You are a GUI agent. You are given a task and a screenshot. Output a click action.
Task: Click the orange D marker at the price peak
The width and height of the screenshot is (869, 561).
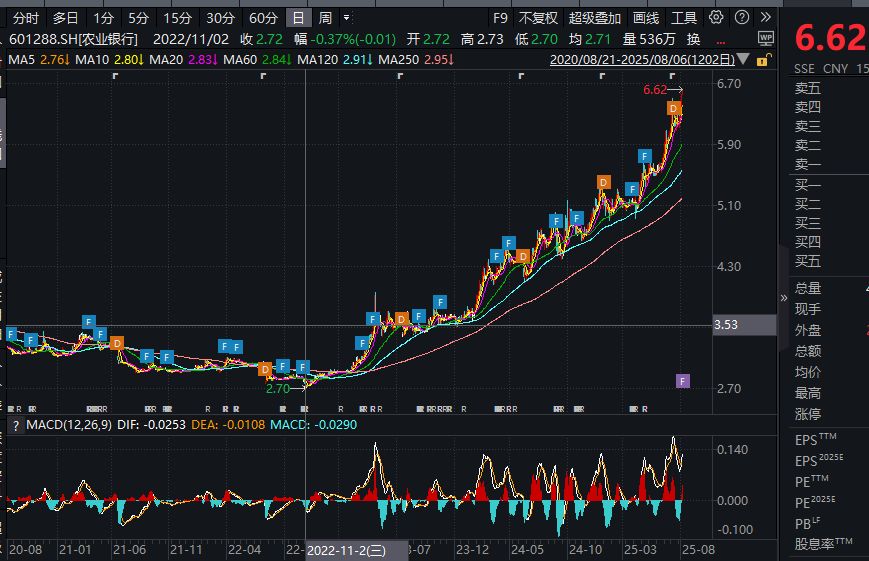(x=674, y=108)
